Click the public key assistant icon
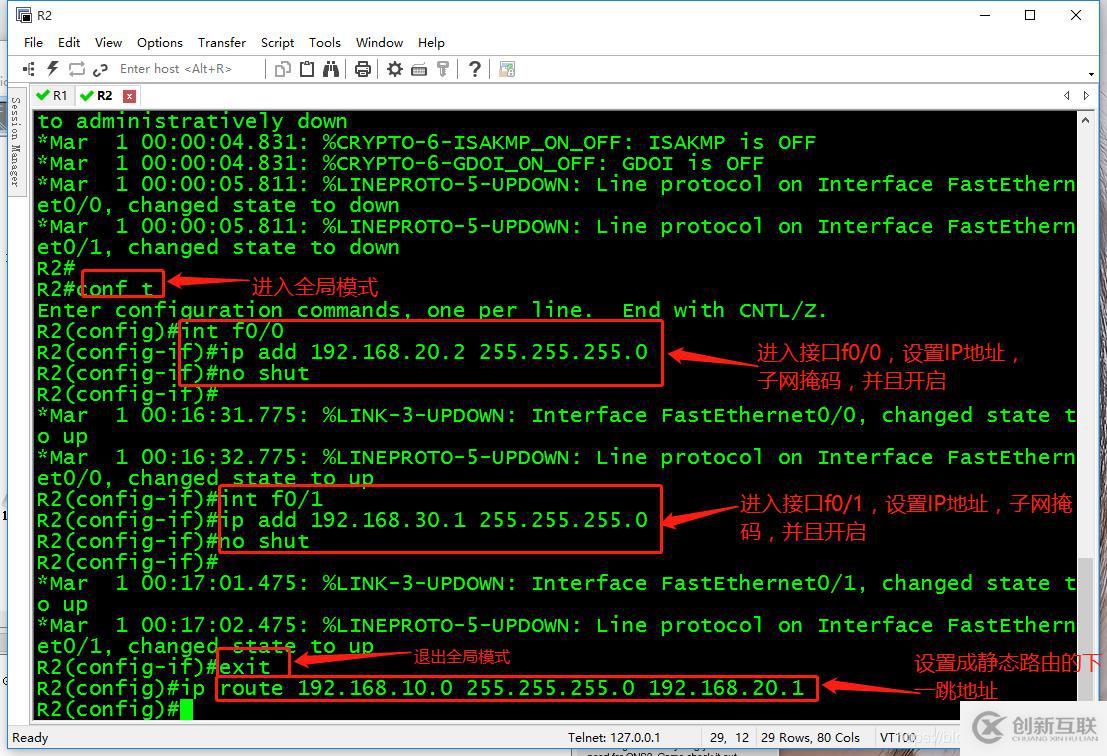 coord(443,69)
